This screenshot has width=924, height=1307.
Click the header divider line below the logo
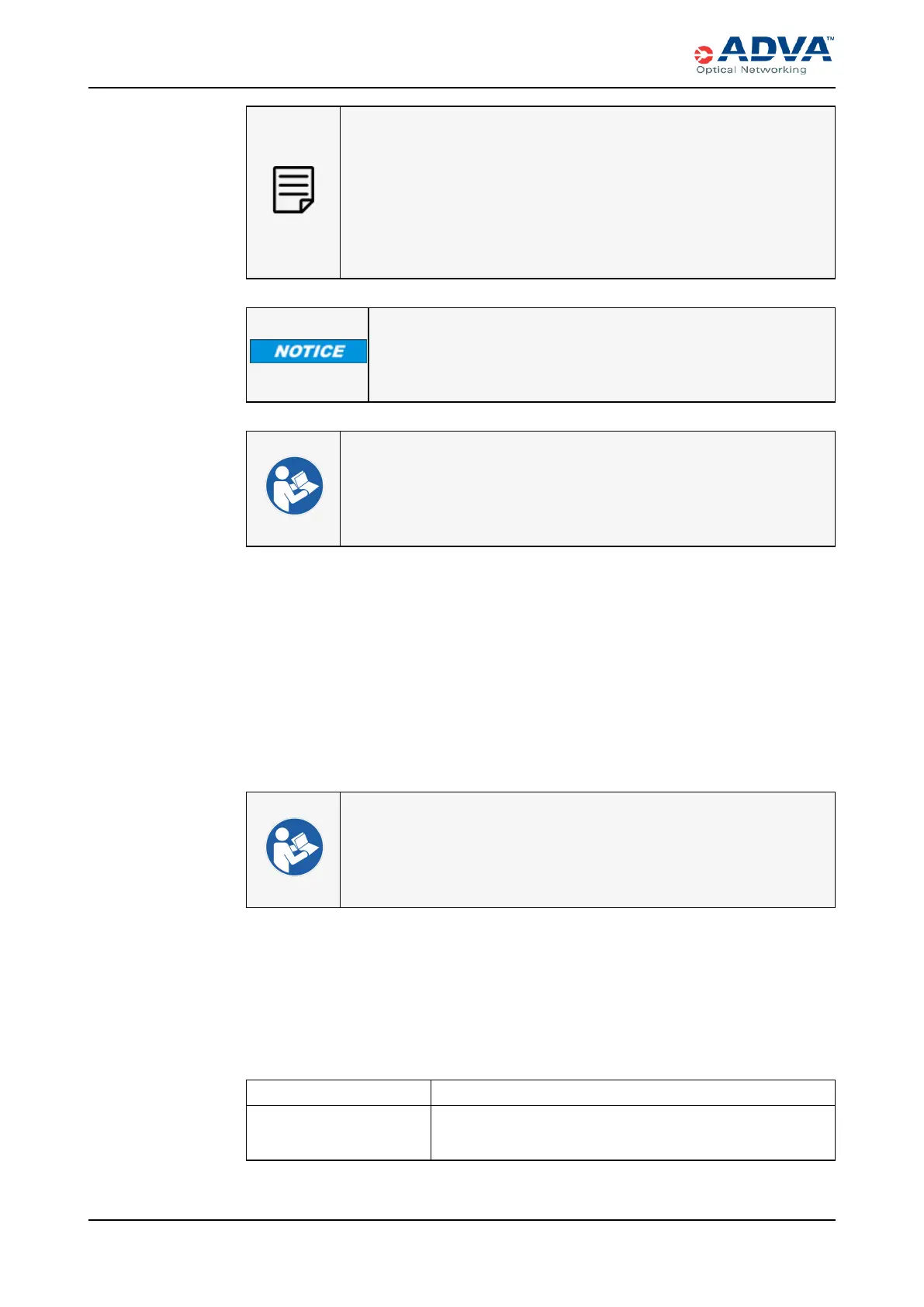[x=462, y=88]
